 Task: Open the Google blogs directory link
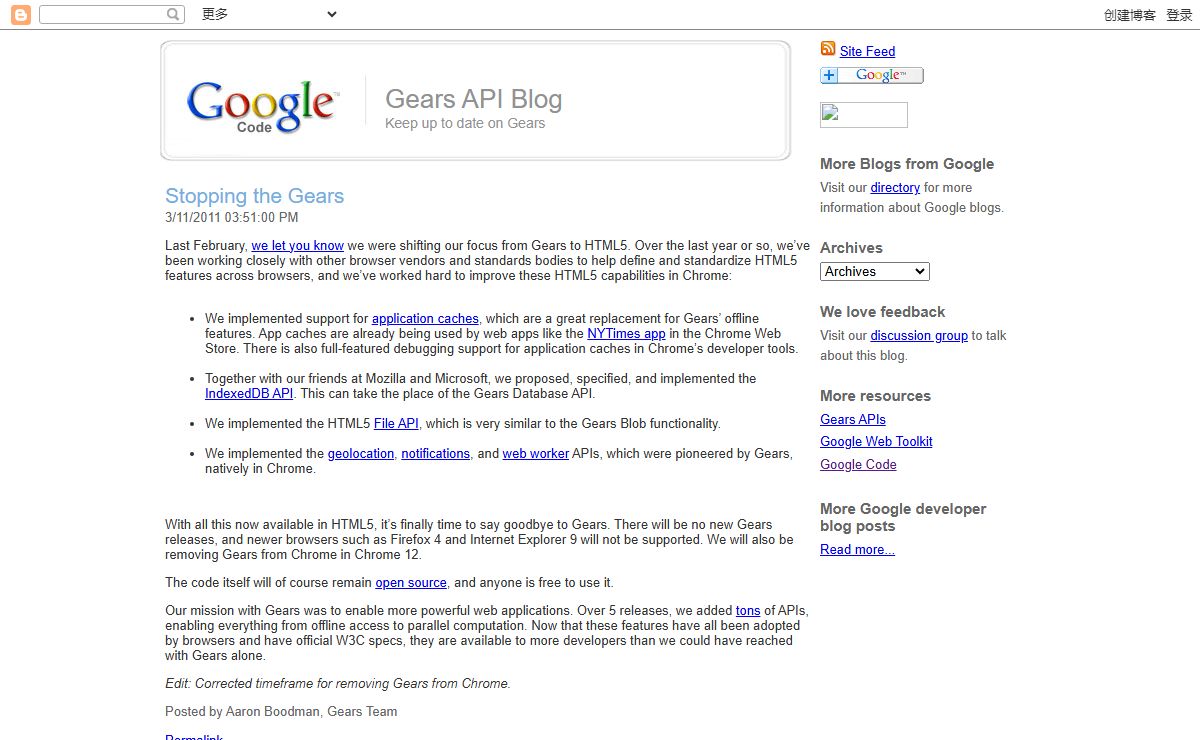(895, 187)
